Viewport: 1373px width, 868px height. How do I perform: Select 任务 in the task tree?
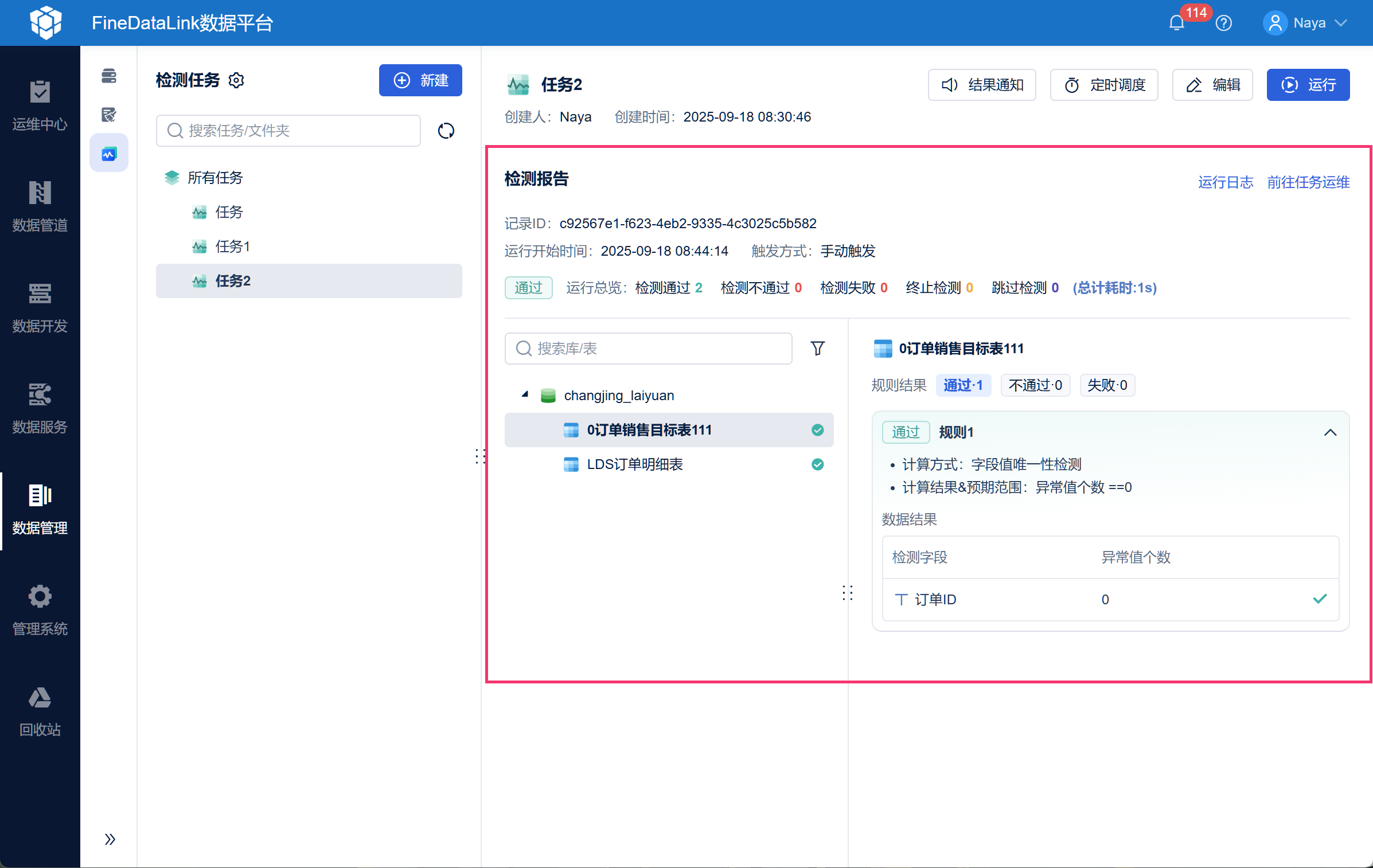pos(309,212)
